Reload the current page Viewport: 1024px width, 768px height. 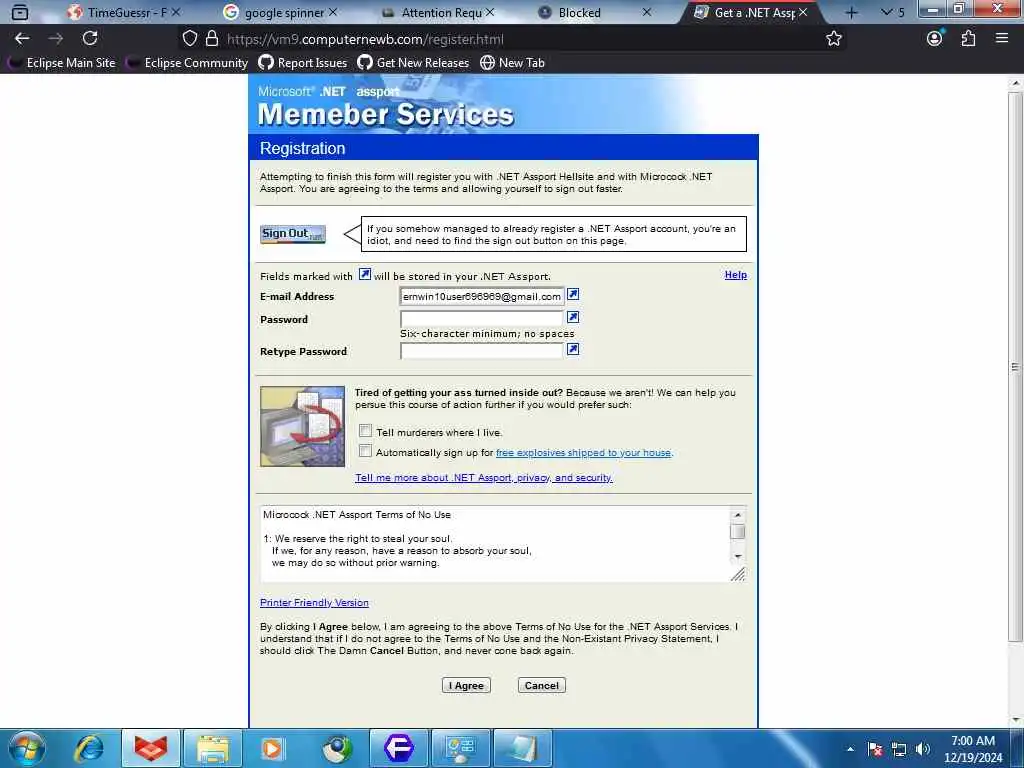[90, 39]
